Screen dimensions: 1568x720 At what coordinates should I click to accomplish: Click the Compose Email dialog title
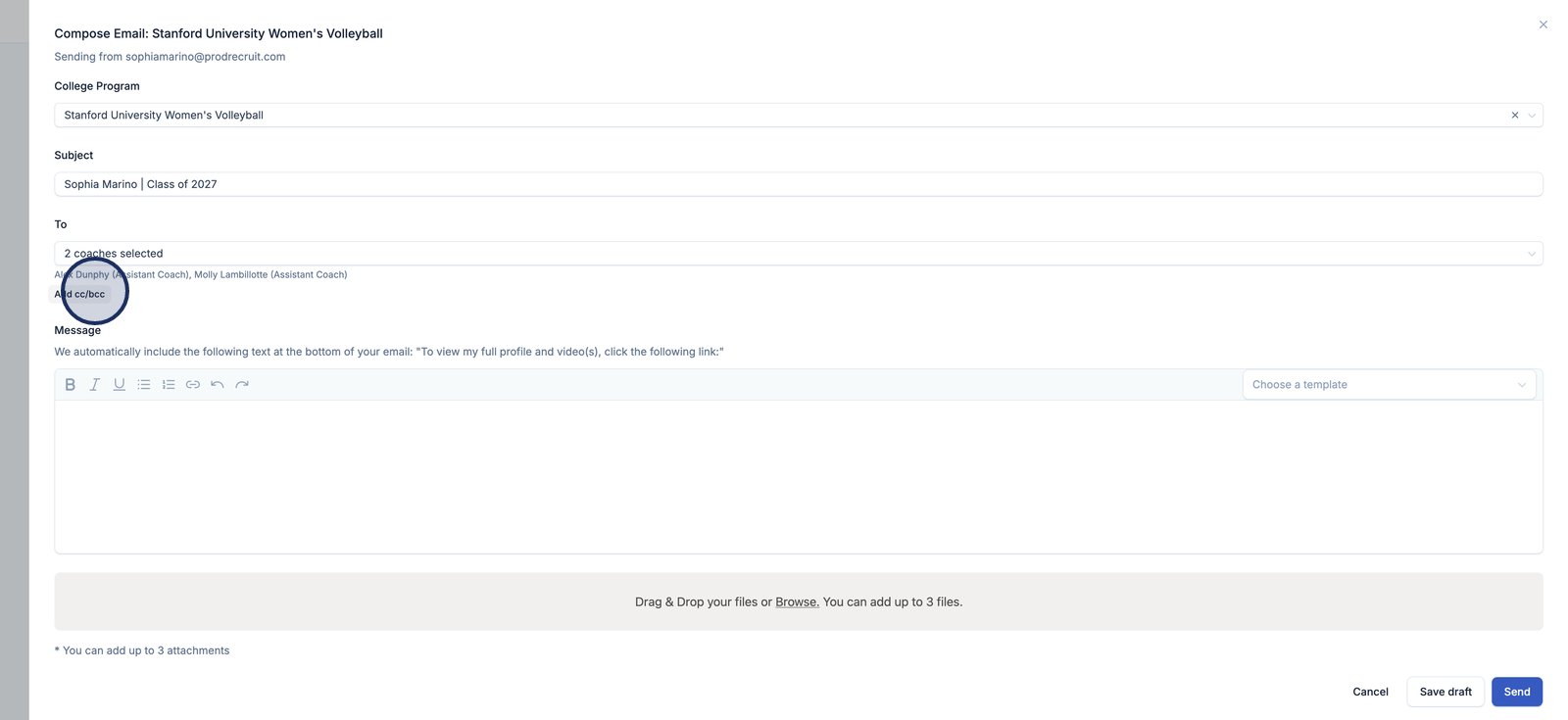click(x=219, y=33)
